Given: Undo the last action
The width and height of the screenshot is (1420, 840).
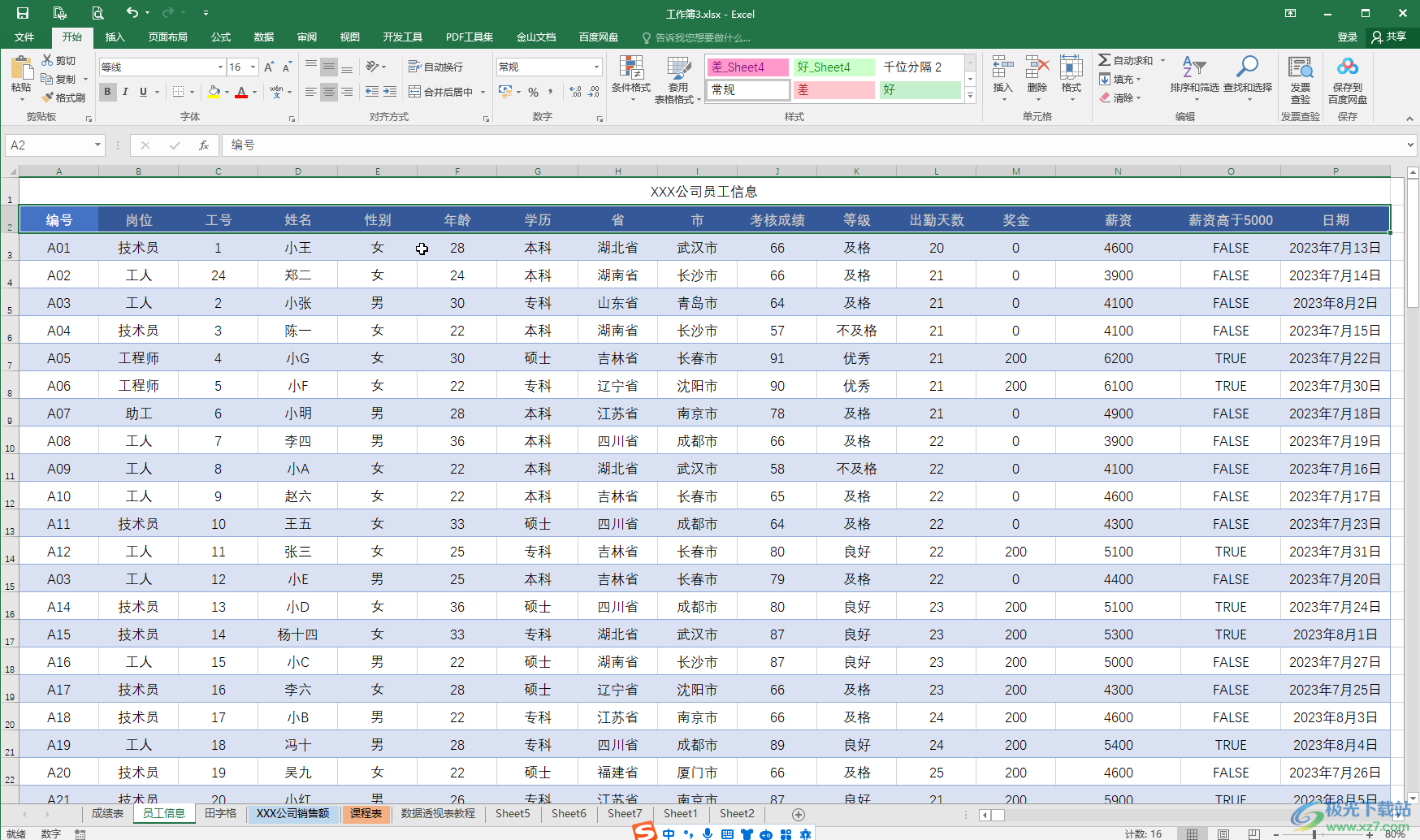Looking at the screenshot, I should (x=132, y=13).
